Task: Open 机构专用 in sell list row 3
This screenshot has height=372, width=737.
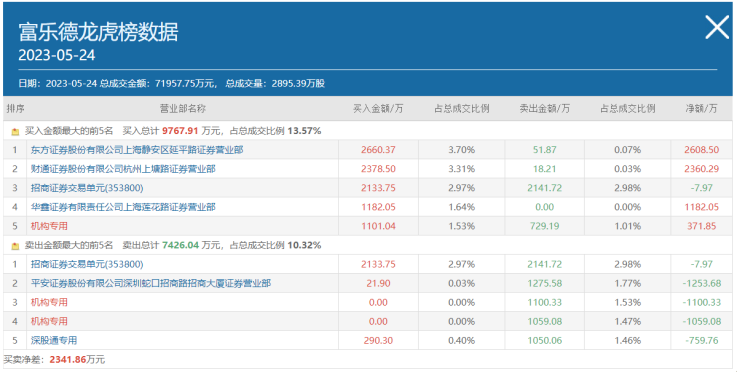Action: 49,302
